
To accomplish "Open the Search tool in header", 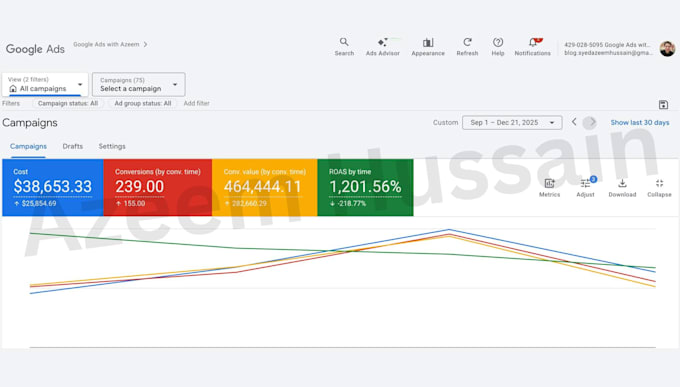I will click(x=344, y=46).
